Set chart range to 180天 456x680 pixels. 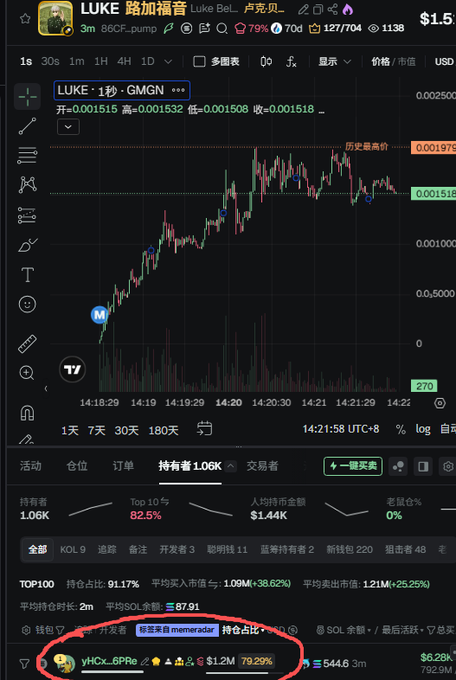click(163, 430)
